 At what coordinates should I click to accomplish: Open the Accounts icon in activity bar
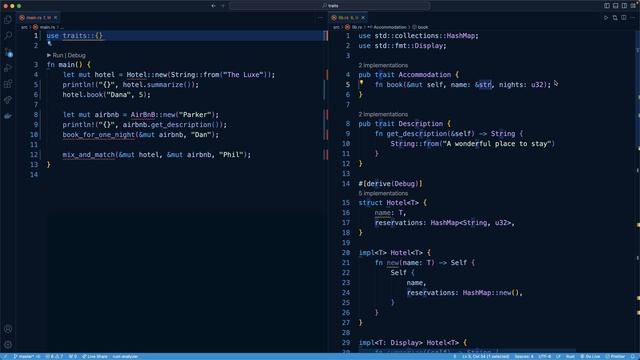click(x=8, y=329)
